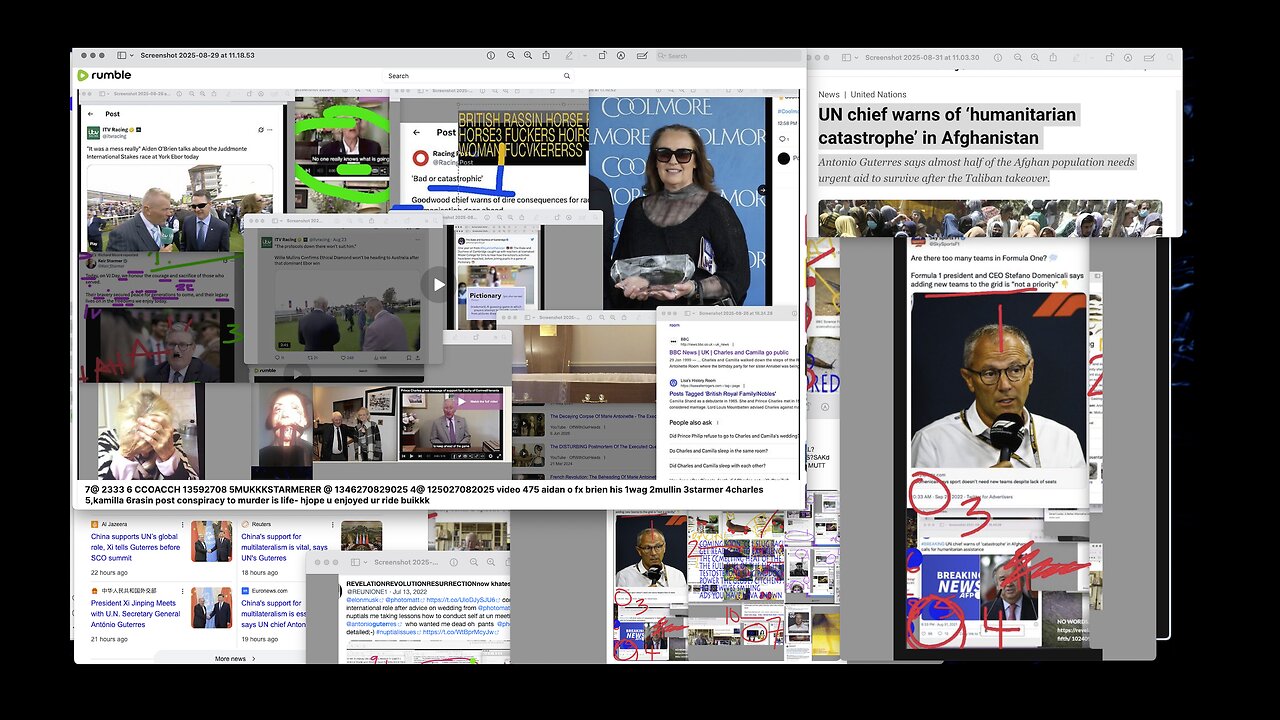1280x720 pixels.
Task: Zoom out in 11.03.30 Preview window
Action: (1017, 58)
